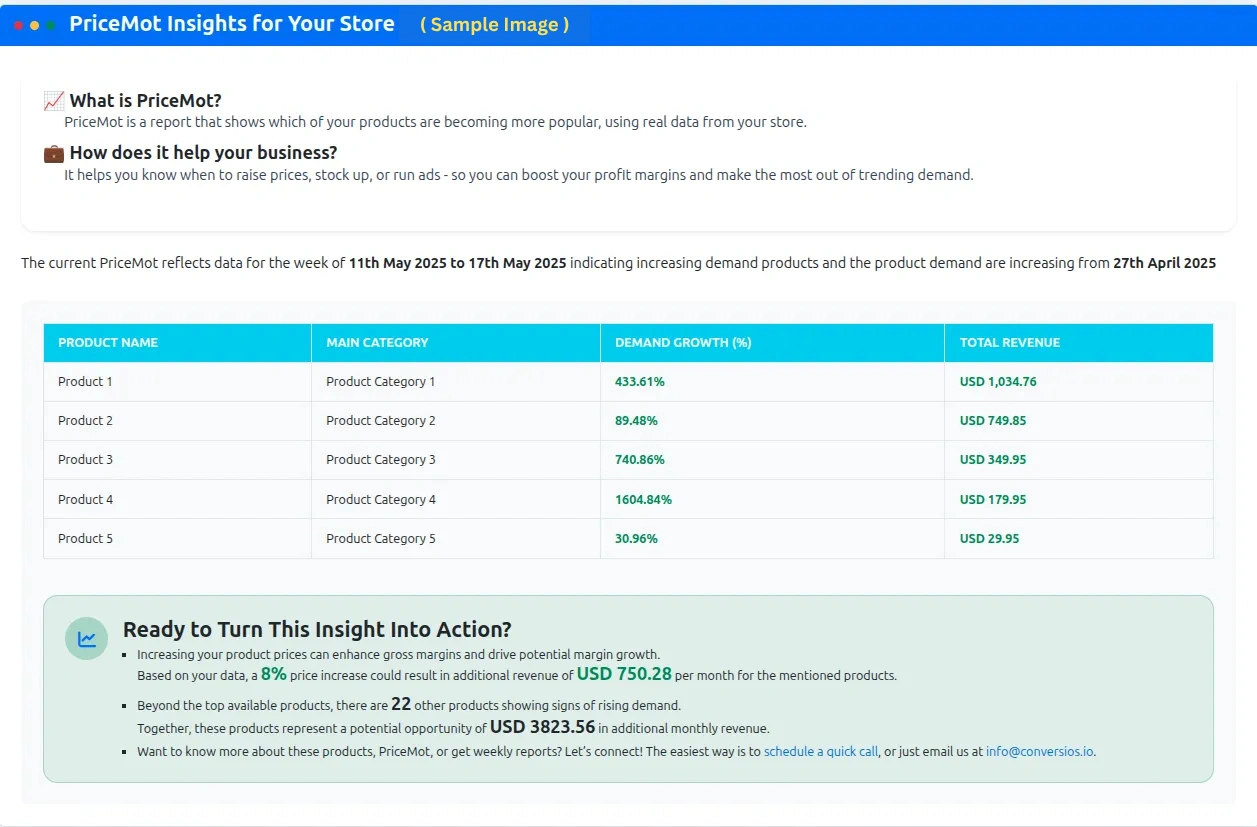
Task: Click the yellow window dot in the header
Action: [35, 25]
